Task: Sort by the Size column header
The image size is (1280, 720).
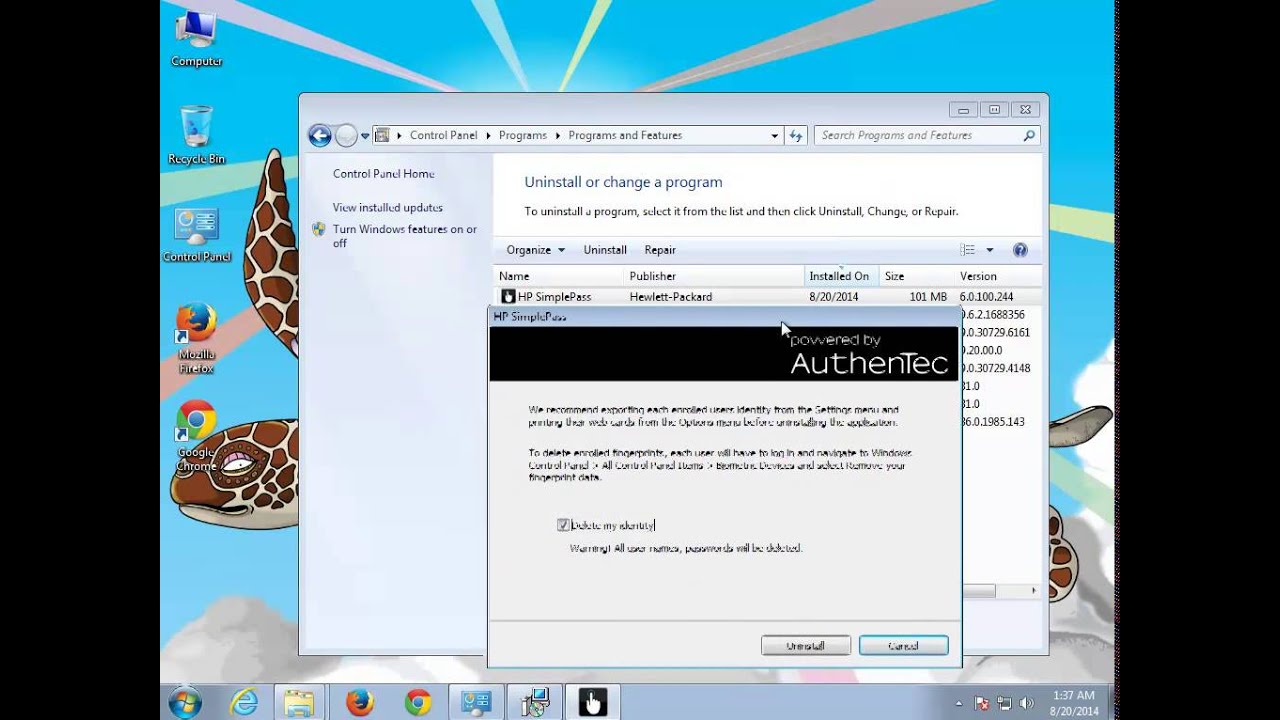Action: tap(916, 276)
